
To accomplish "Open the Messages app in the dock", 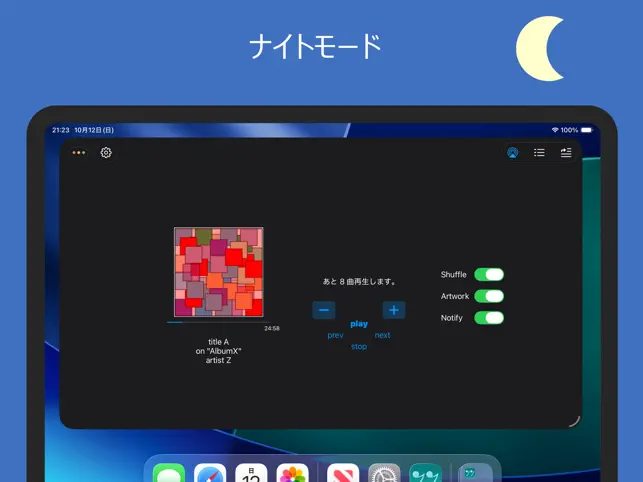I will 169,473.
